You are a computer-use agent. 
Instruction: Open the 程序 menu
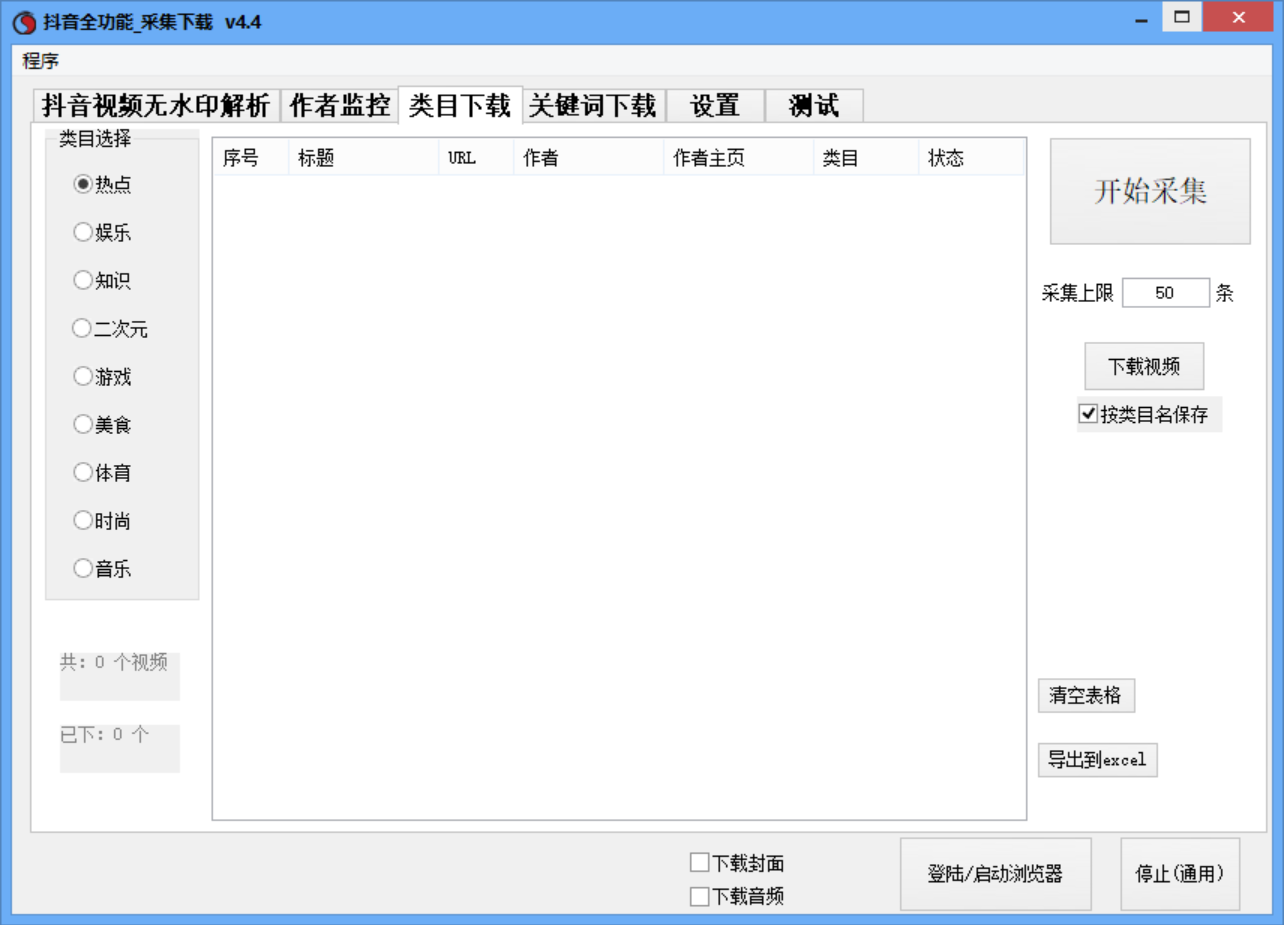(41, 61)
